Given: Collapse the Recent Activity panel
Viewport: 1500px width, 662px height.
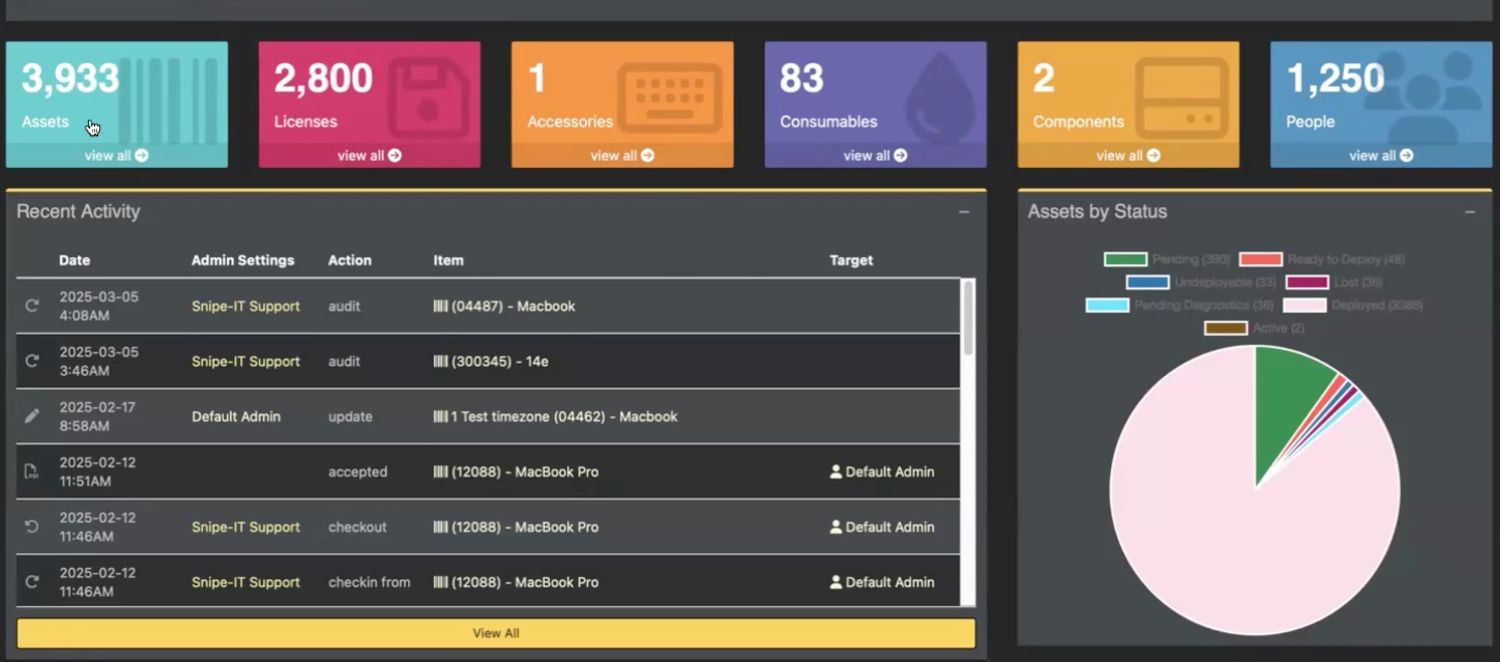Looking at the screenshot, I should 964,212.
